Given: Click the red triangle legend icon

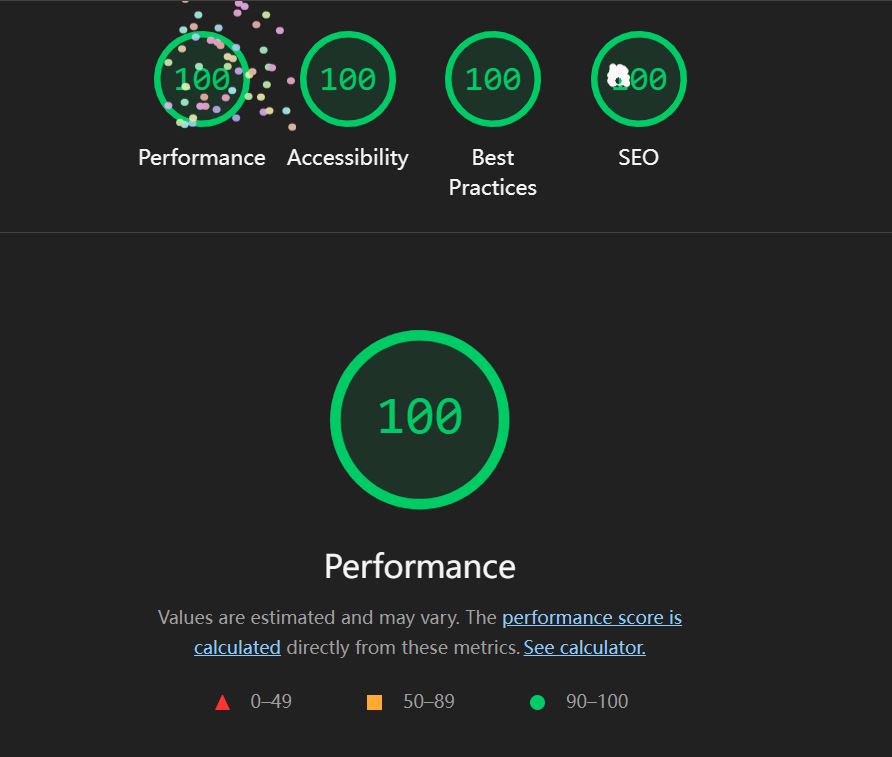Looking at the screenshot, I should (222, 702).
